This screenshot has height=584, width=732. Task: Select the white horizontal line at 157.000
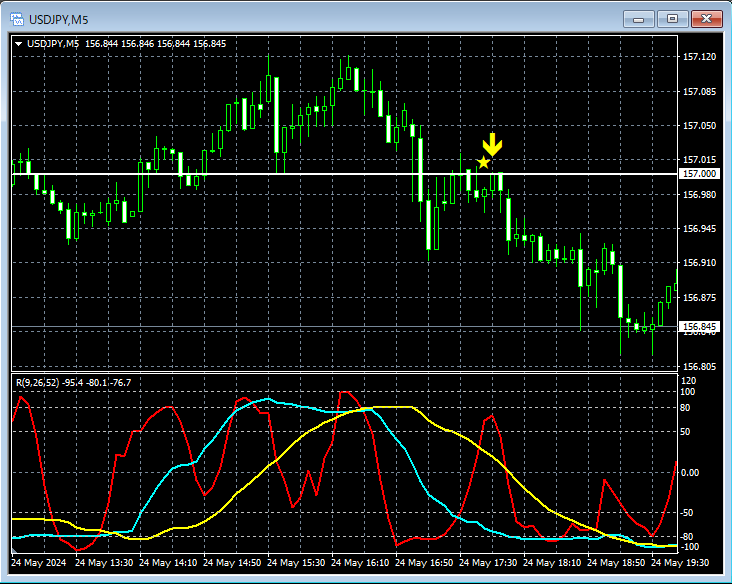click(x=300, y=174)
